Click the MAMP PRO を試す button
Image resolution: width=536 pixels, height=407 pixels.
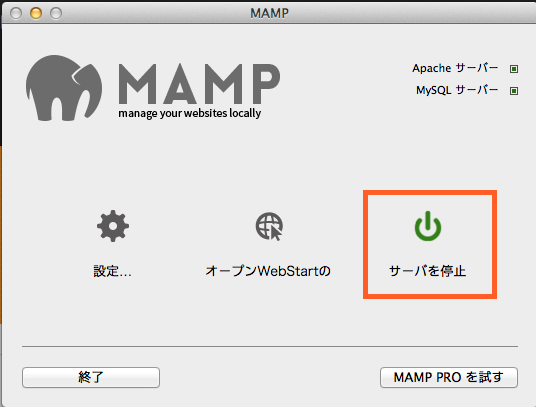(449, 377)
